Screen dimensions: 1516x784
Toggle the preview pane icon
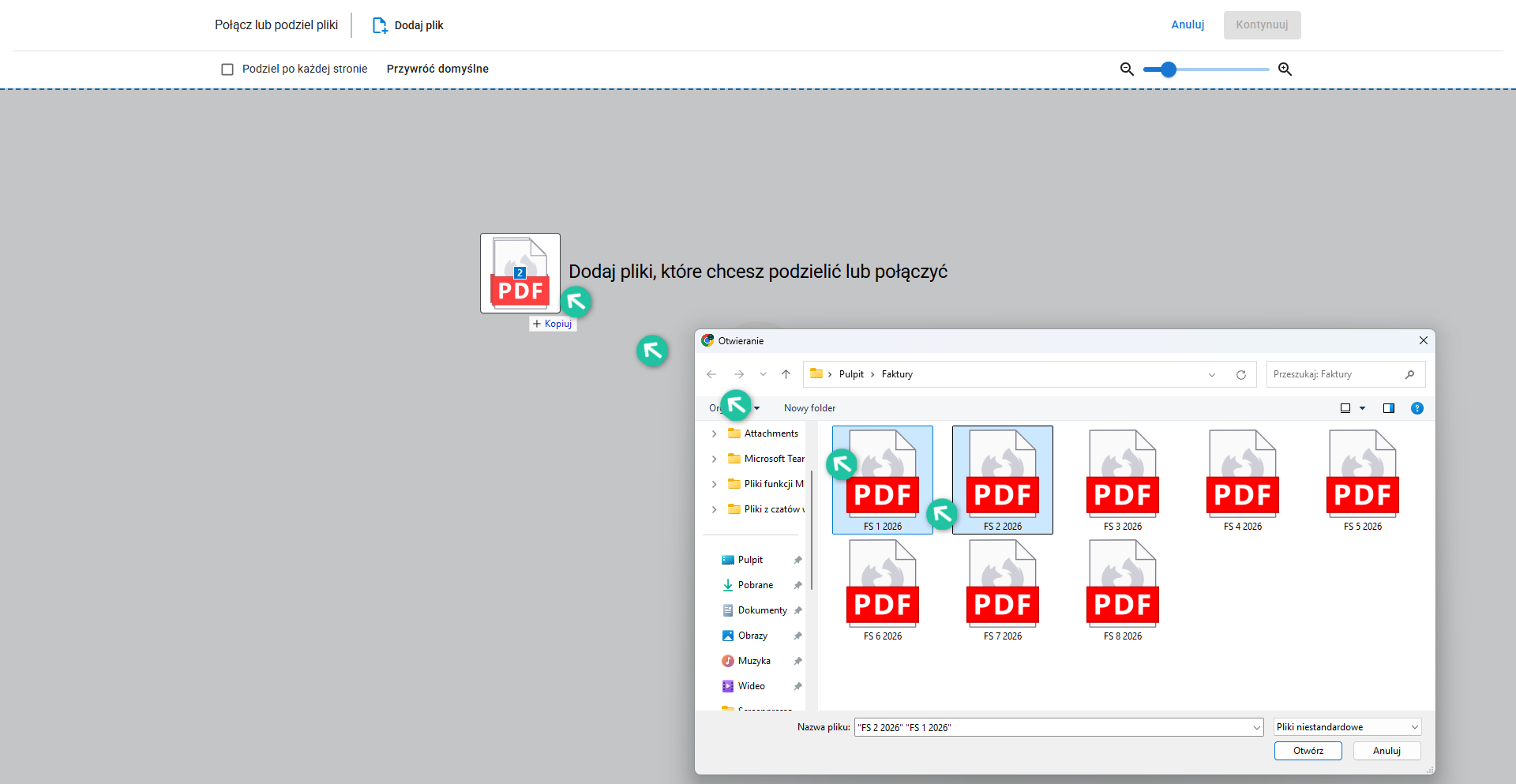click(1389, 408)
